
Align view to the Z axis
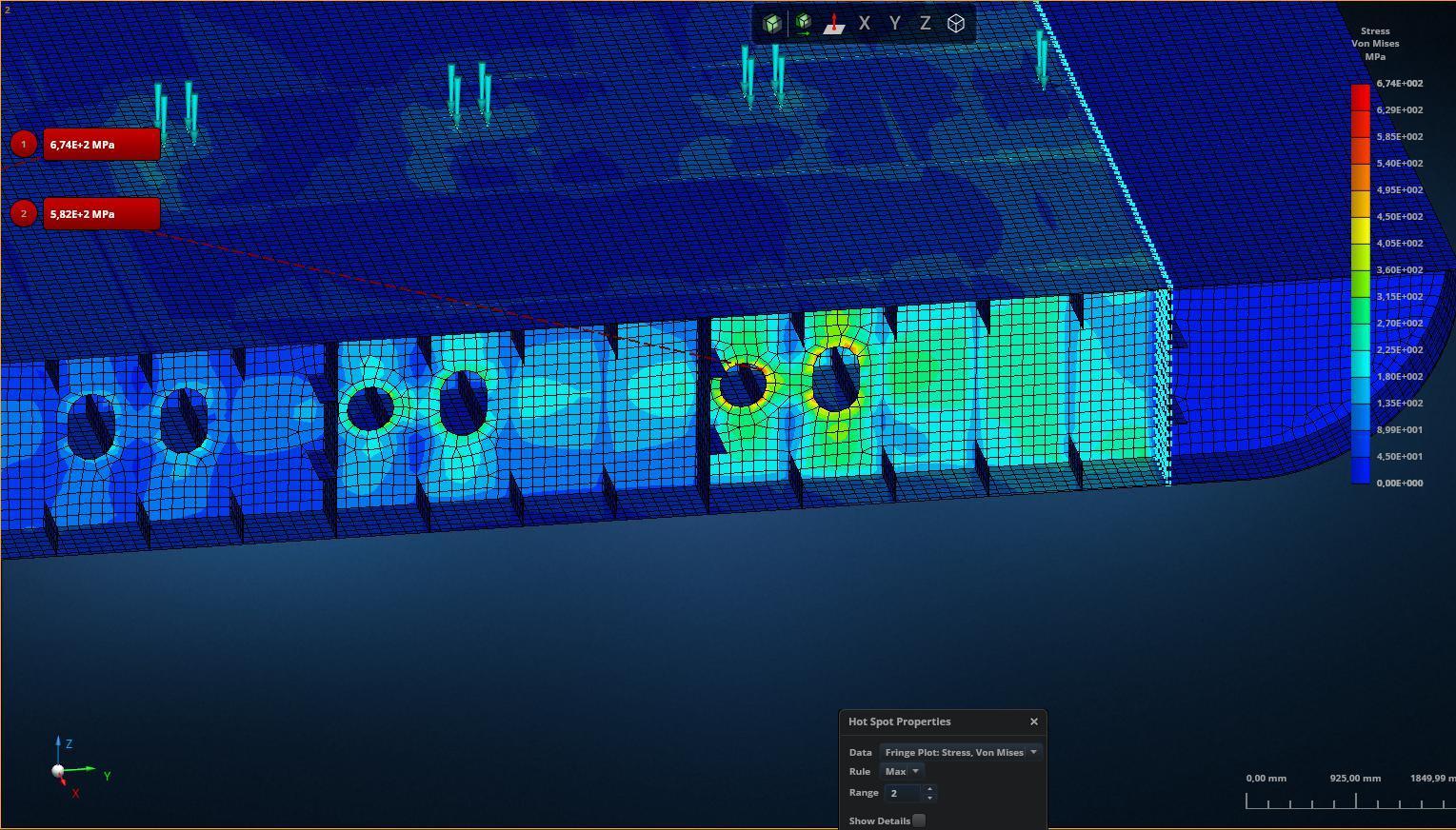[926, 24]
